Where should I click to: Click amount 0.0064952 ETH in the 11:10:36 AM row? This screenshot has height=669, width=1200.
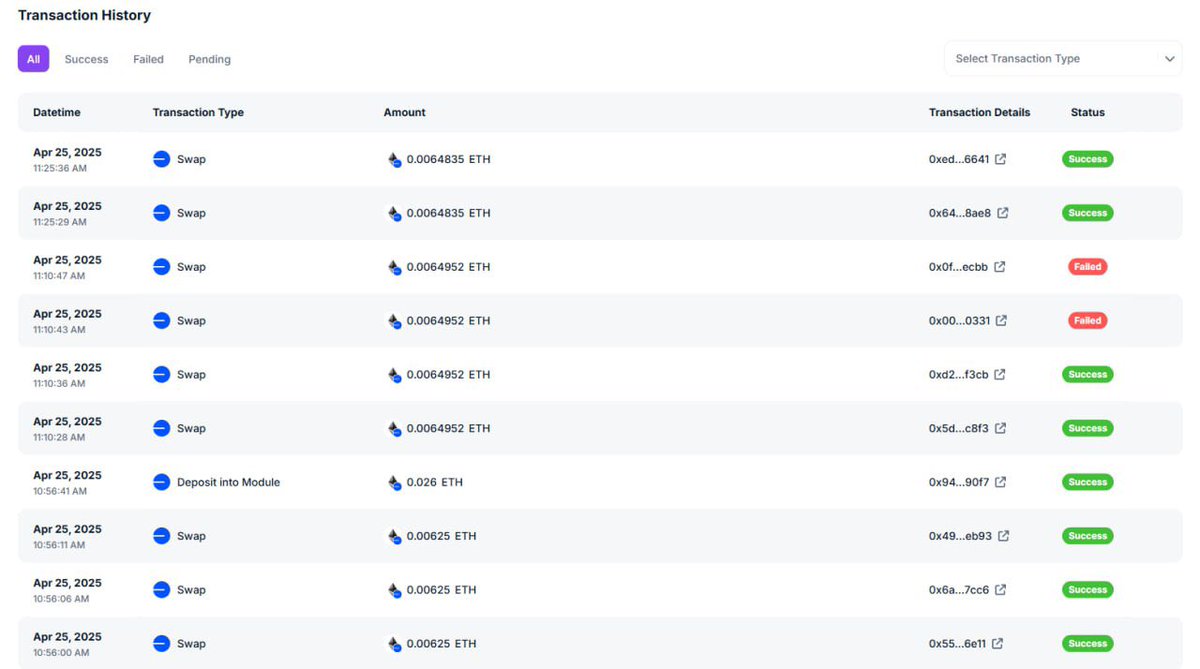[x=449, y=375]
